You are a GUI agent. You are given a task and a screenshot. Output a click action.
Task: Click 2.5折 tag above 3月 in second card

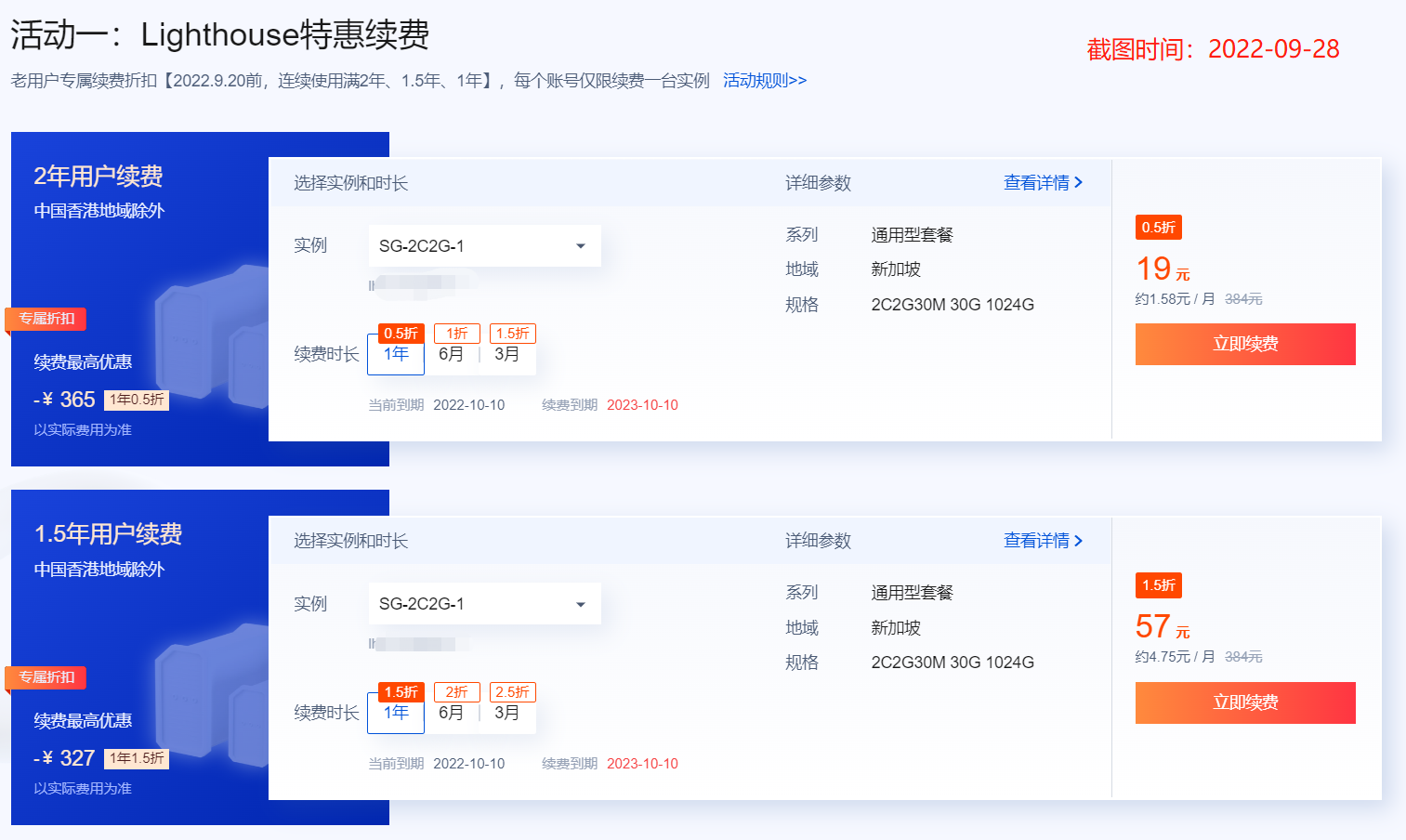click(x=513, y=692)
